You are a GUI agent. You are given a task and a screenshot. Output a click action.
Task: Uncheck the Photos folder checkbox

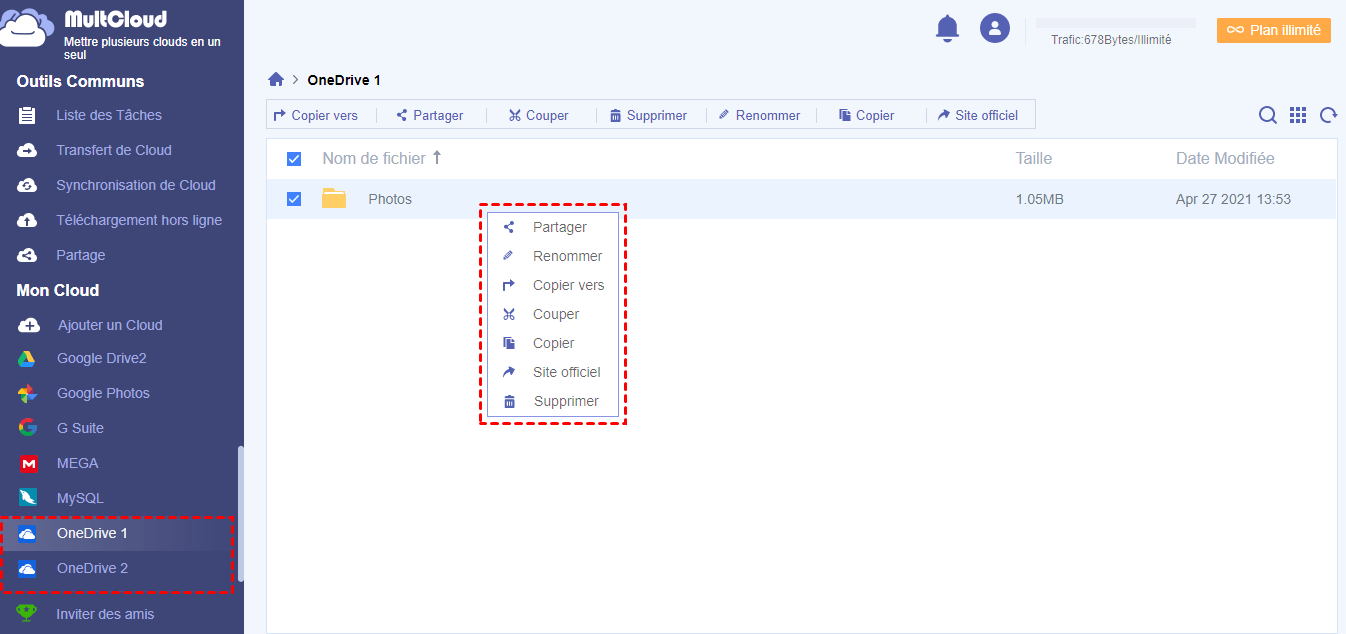[294, 199]
